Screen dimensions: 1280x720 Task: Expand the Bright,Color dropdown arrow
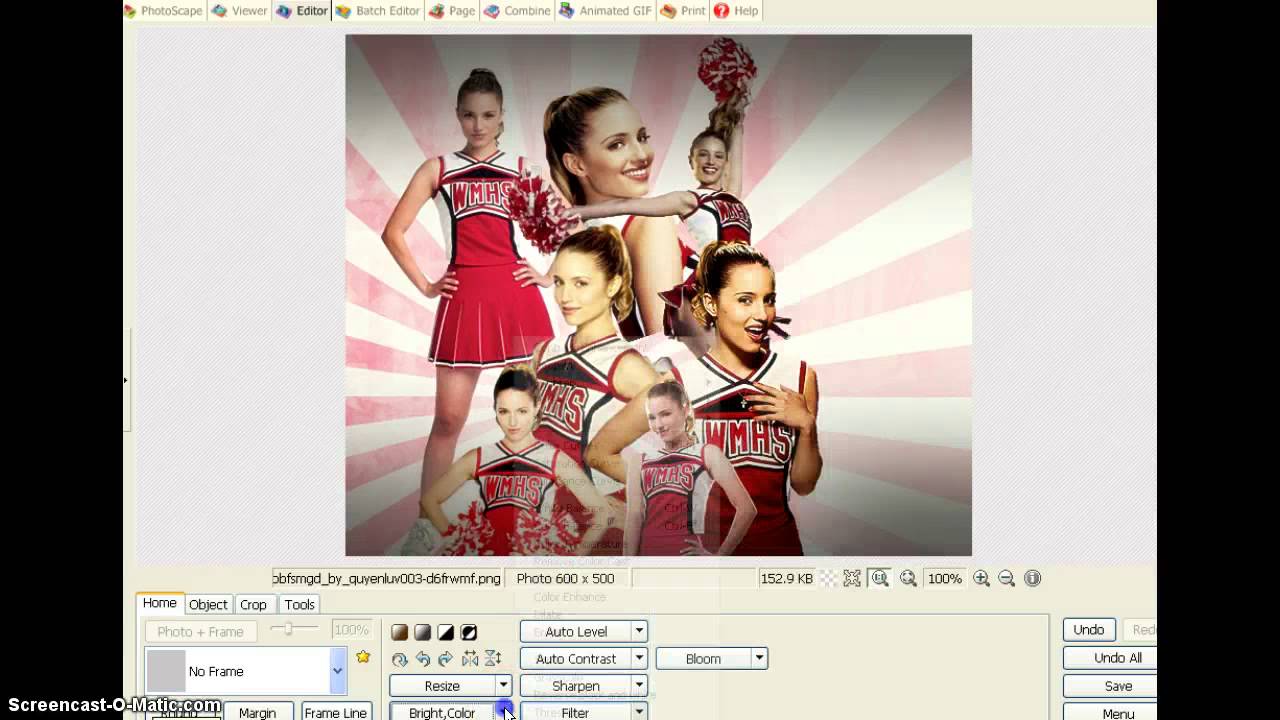[504, 713]
